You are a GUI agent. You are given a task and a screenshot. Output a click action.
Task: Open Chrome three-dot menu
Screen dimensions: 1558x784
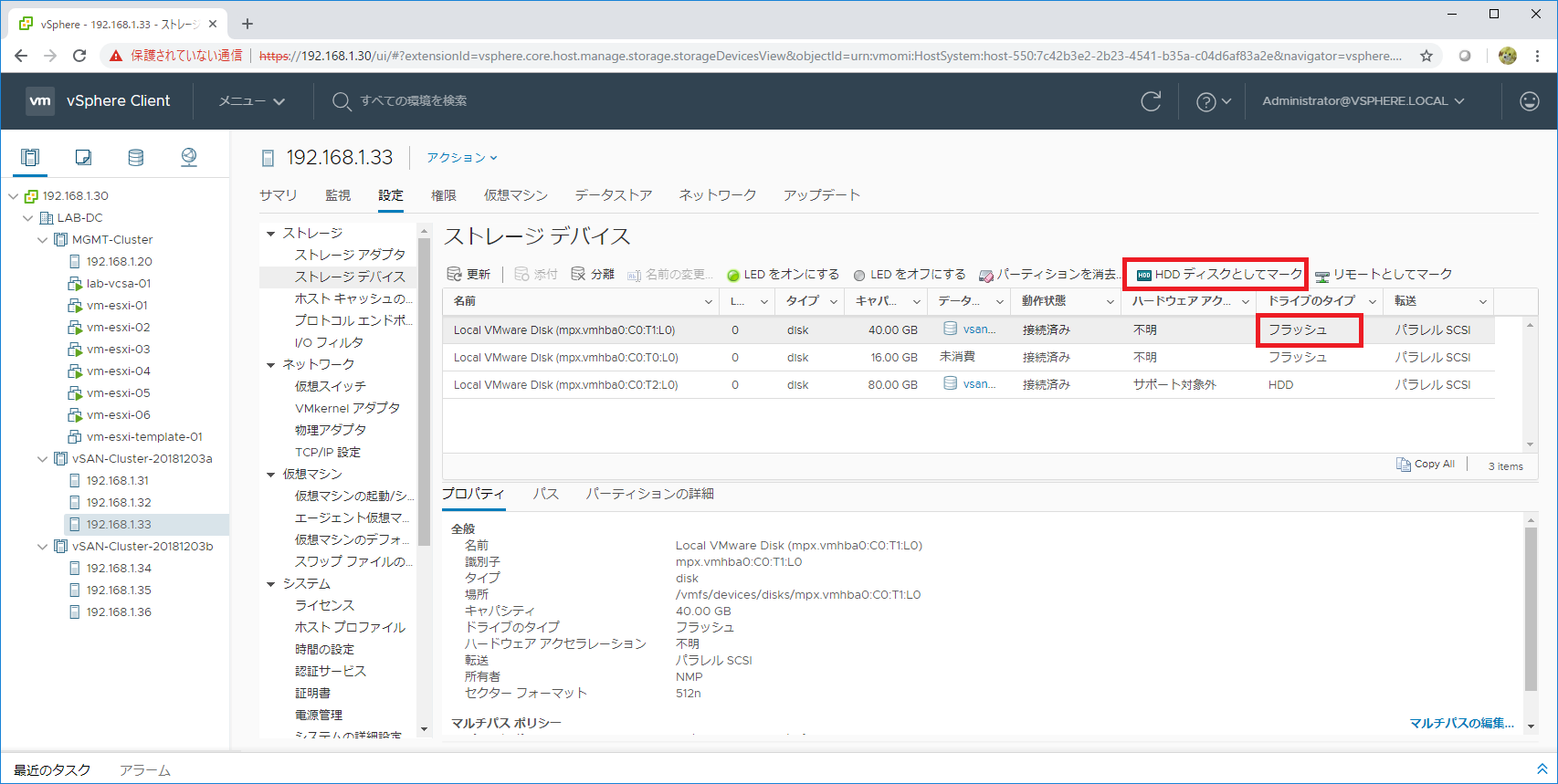pos(1538,56)
